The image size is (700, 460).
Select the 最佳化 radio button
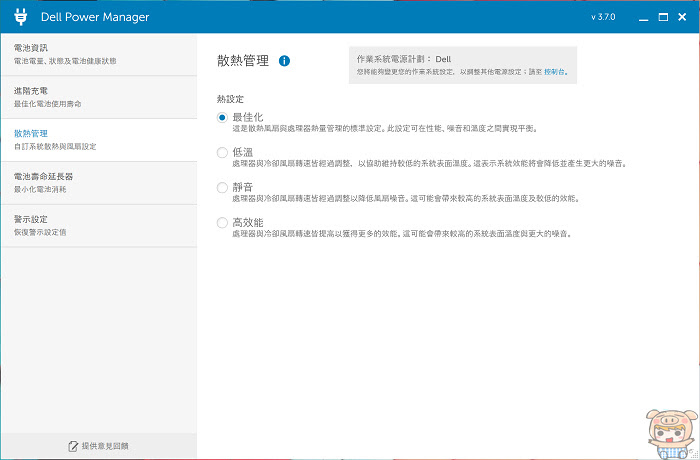[222, 117]
